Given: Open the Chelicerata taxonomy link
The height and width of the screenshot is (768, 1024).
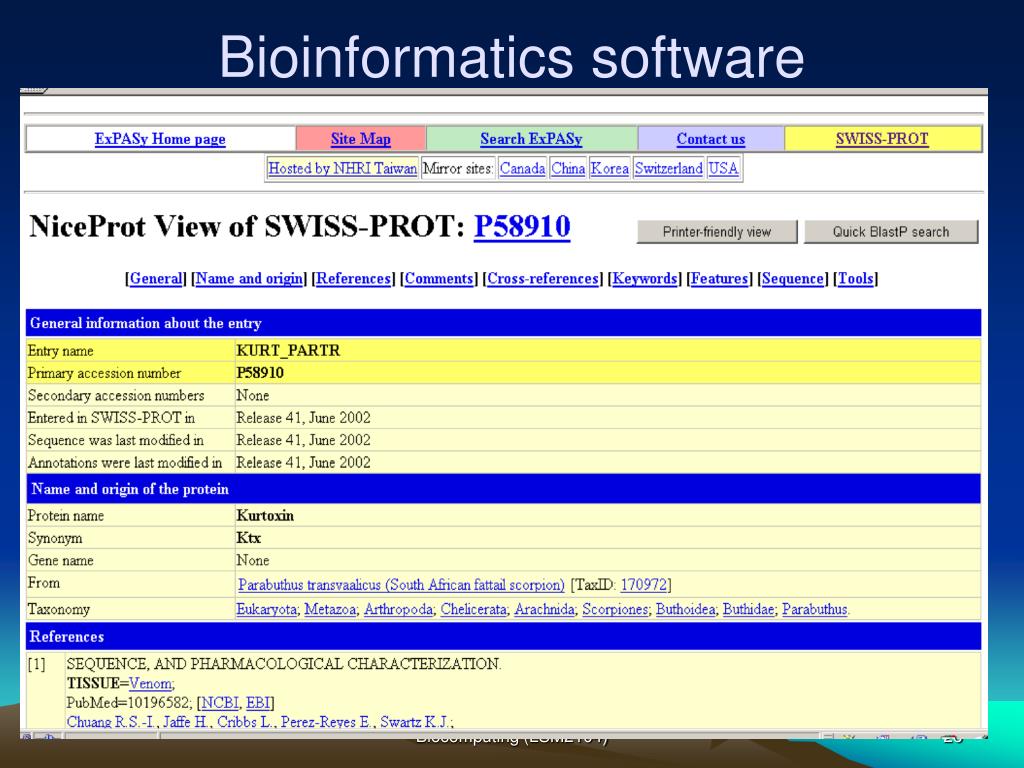Looking at the screenshot, I should [473, 609].
